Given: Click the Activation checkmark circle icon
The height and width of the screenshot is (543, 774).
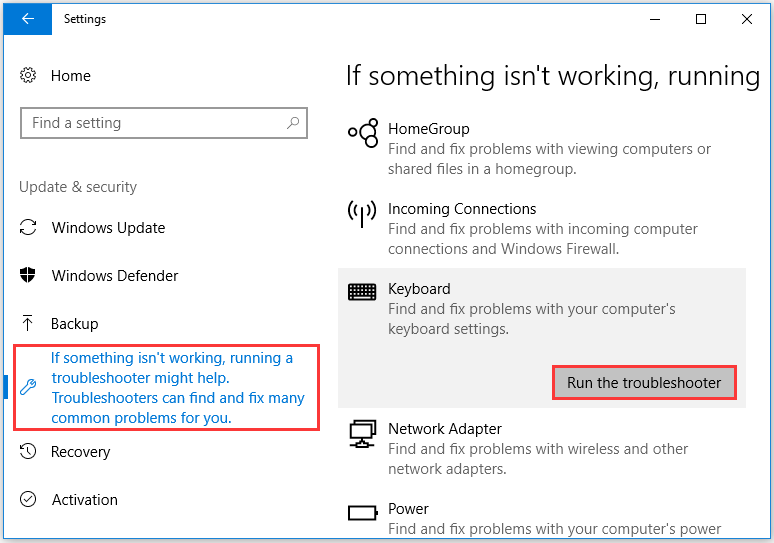Looking at the screenshot, I should pos(28,499).
